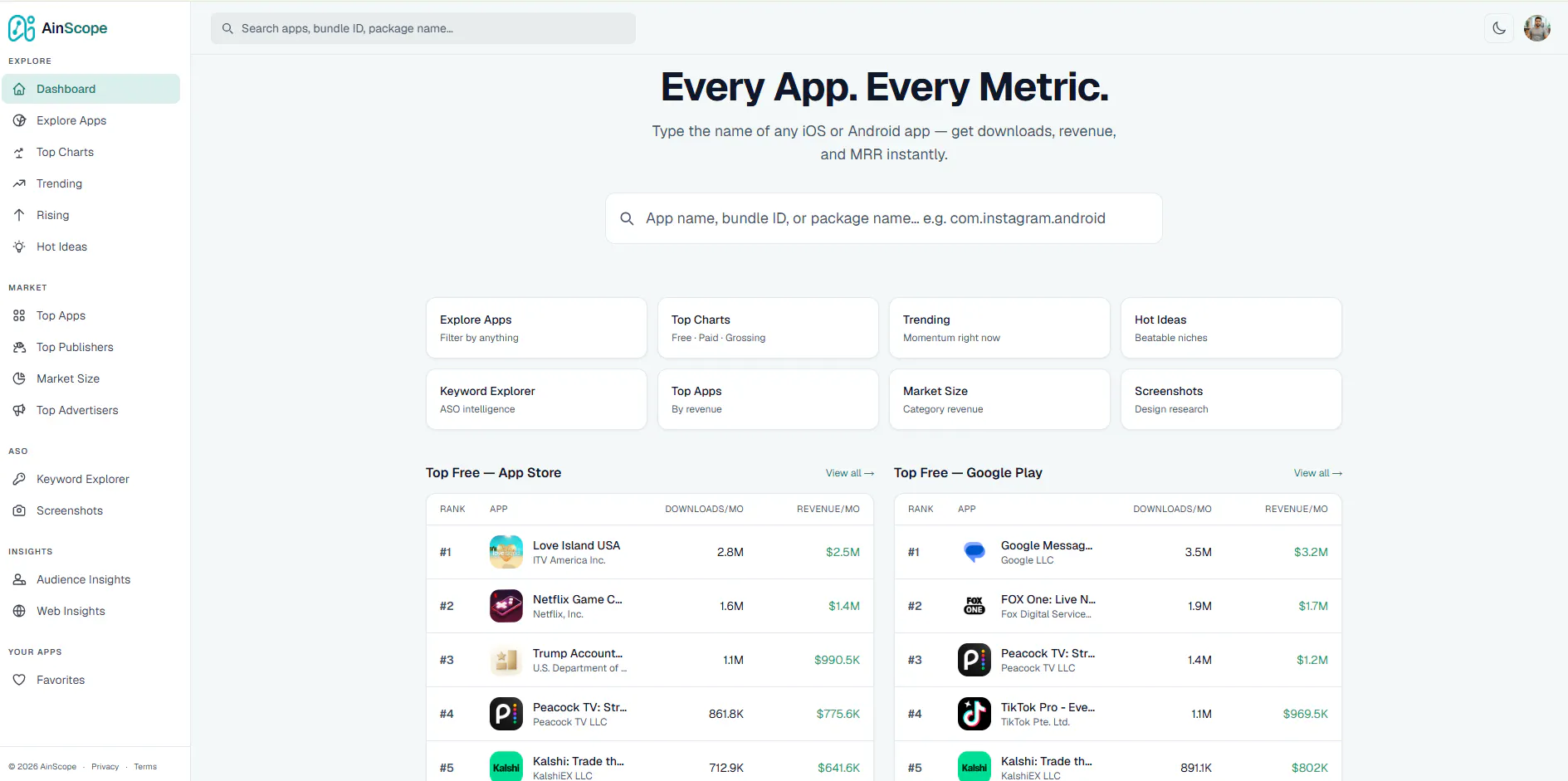Click Peacock TV icon in App Store list

click(x=506, y=714)
